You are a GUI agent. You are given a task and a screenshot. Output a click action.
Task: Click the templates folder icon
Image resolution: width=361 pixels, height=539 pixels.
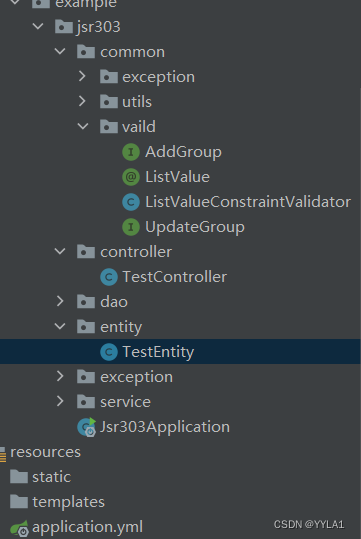coord(19,502)
